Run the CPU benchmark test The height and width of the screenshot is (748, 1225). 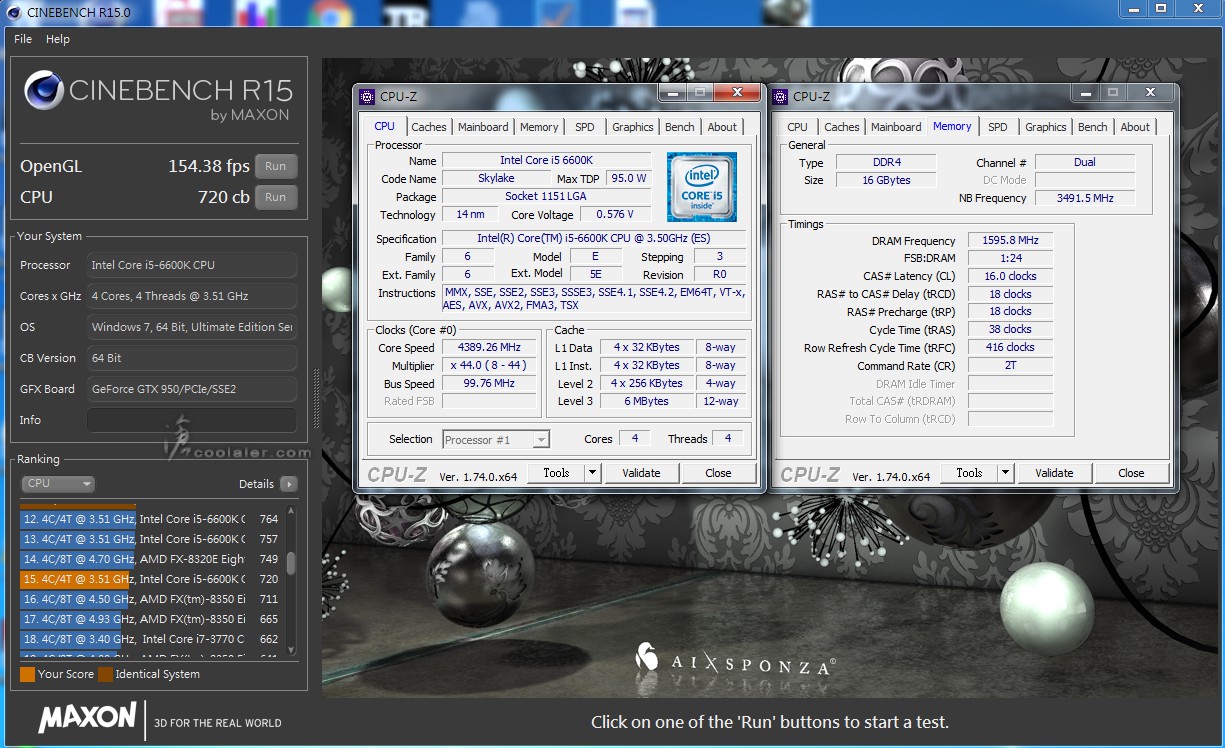275,197
